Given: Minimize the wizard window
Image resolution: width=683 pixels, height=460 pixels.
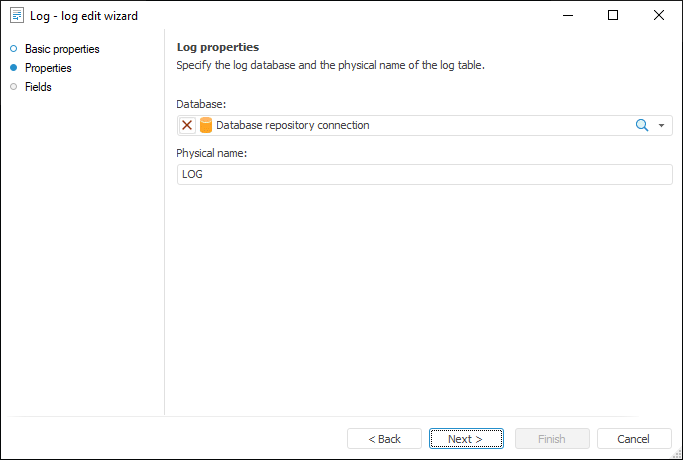Looking at the screenshot, I should [x=568, y=15].
